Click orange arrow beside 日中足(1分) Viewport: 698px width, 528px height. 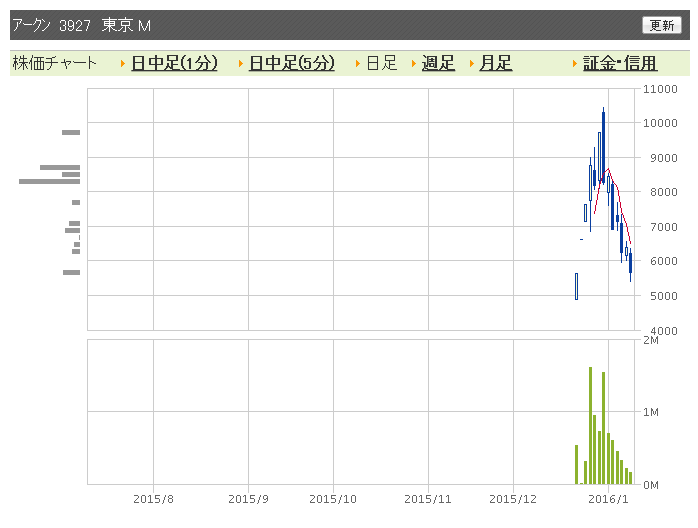click(x=123, y=64)
